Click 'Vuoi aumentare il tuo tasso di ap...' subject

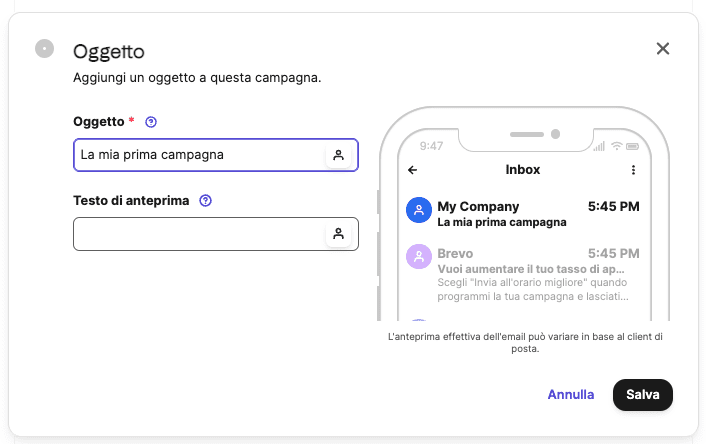531,269
